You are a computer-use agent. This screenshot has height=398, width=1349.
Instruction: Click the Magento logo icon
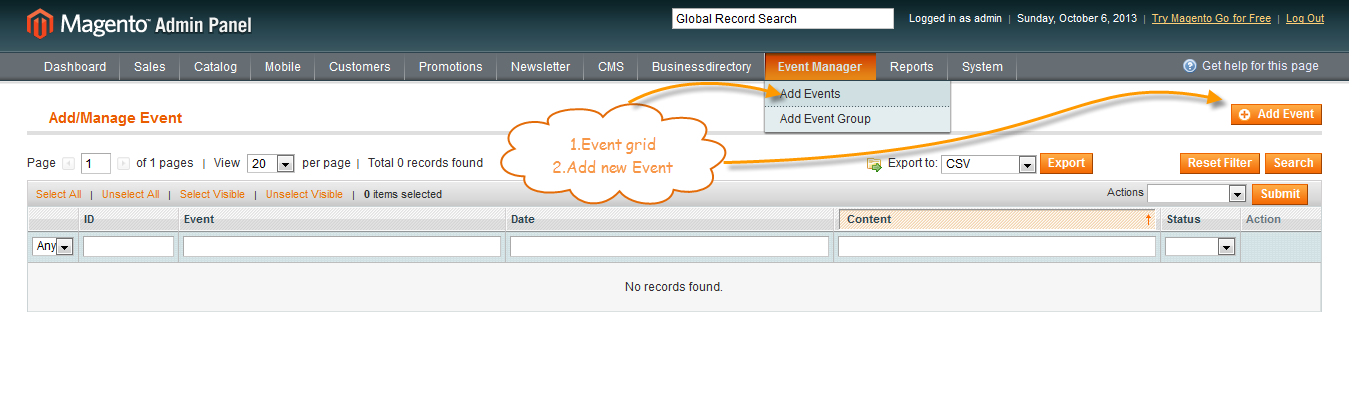(40, 23)
